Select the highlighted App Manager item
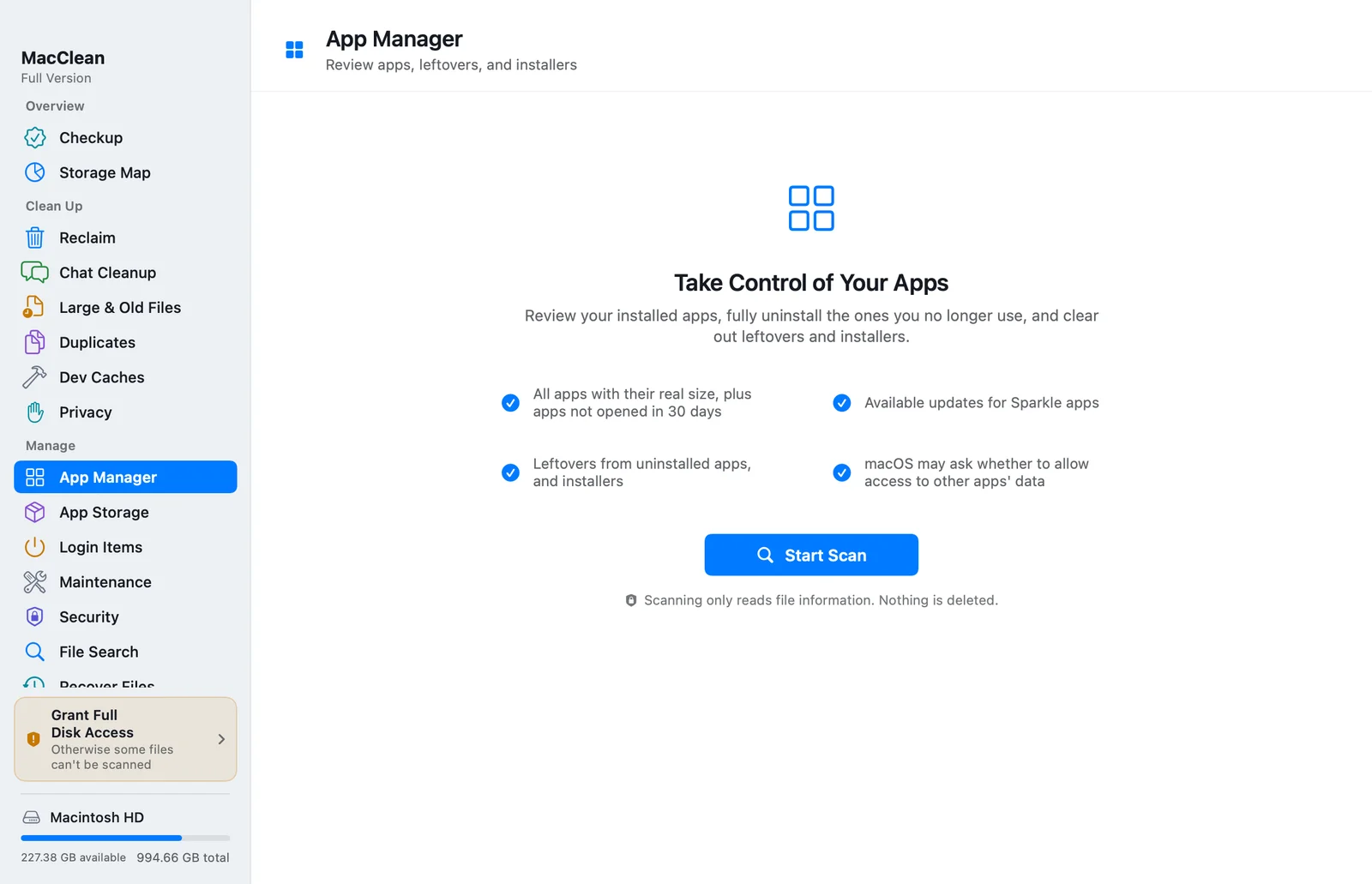1372x884 pixels. (125, 477)
